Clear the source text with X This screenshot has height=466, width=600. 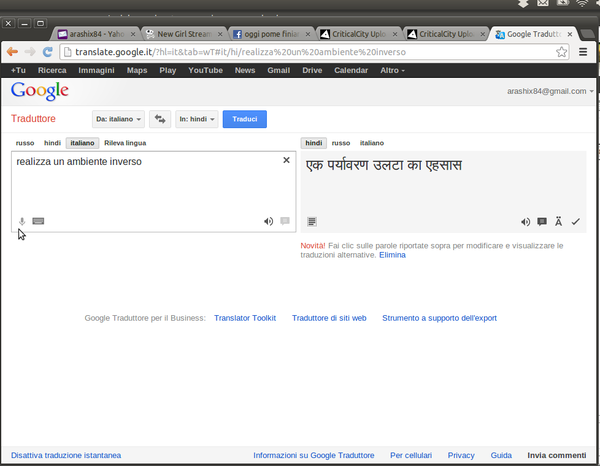286,160
